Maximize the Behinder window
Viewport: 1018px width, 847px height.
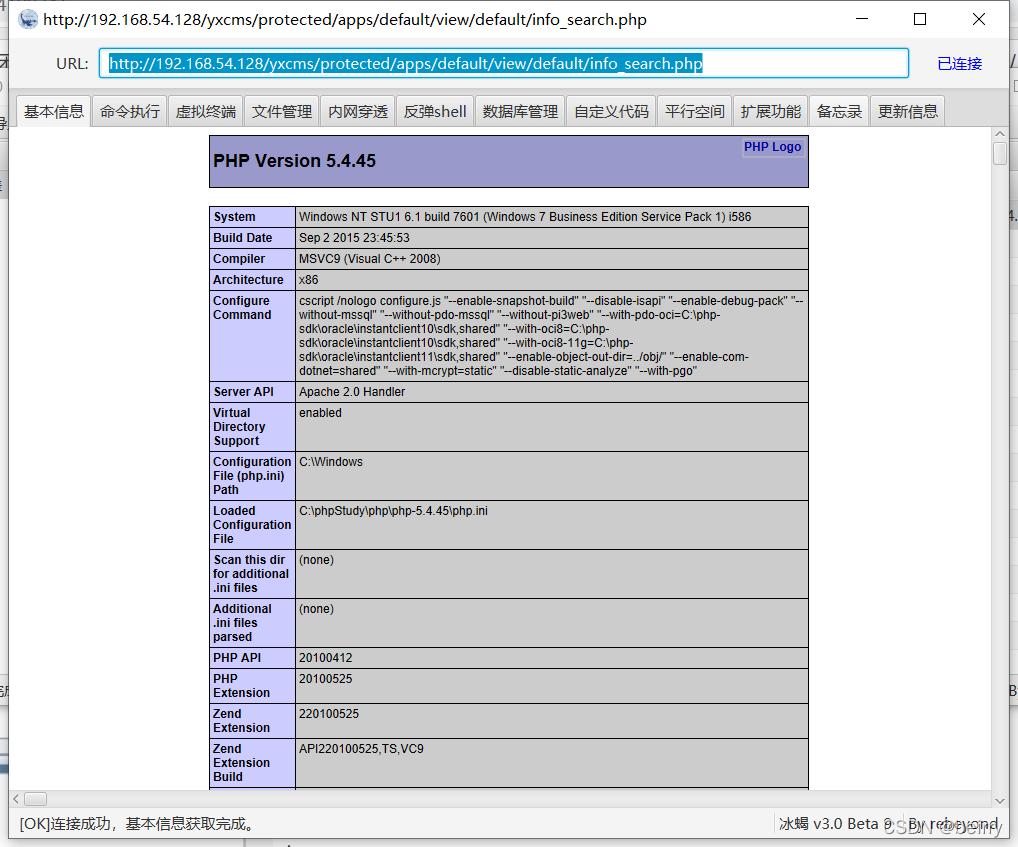click(920, 20)
